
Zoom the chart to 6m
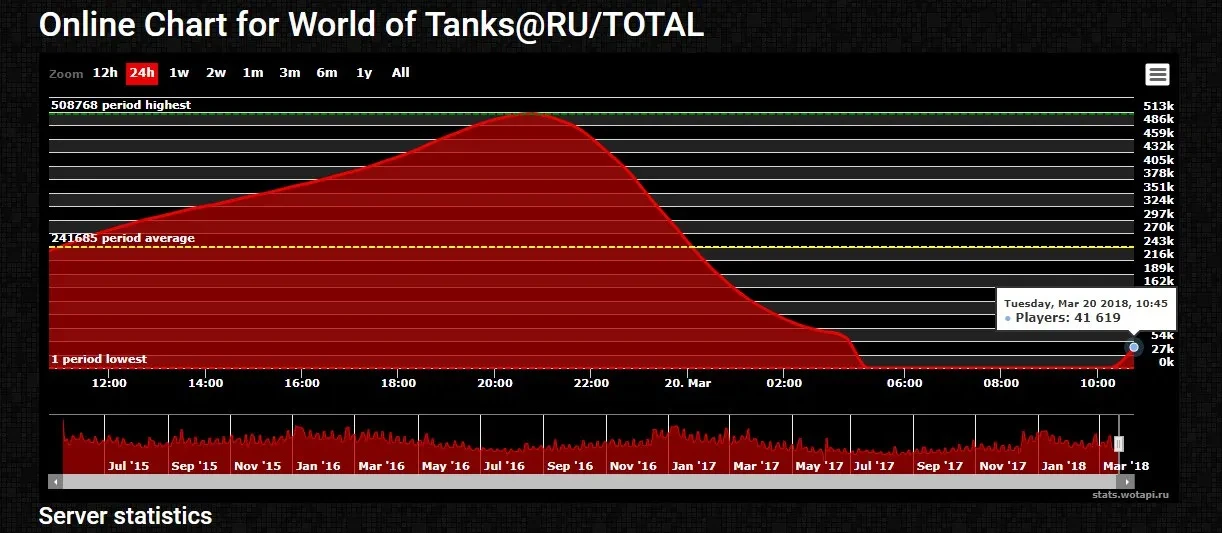(x=327, y=73)
